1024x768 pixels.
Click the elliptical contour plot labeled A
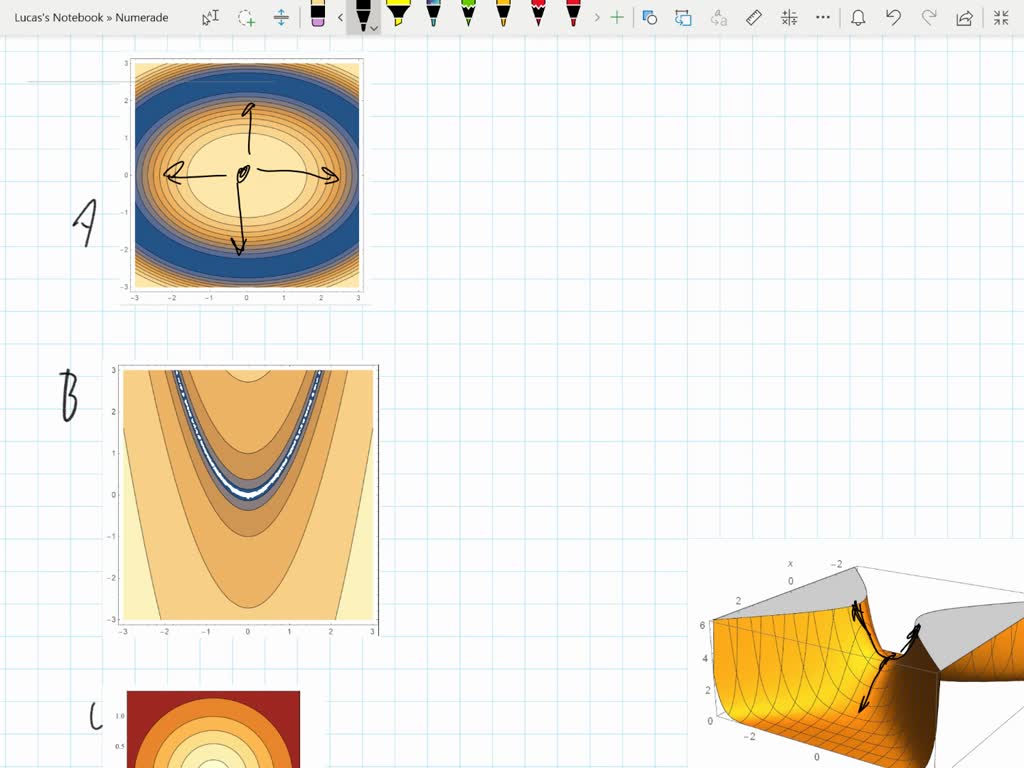[x=245, y=175]
